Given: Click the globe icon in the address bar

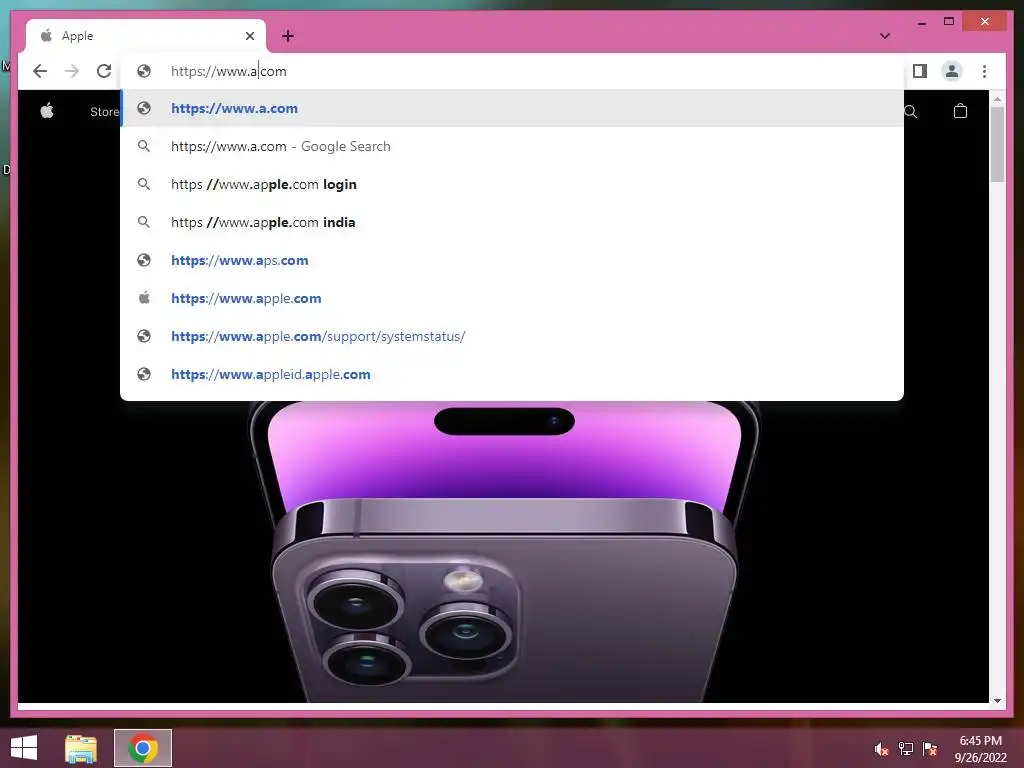Looking at the screenshot, I should [144, 71].
